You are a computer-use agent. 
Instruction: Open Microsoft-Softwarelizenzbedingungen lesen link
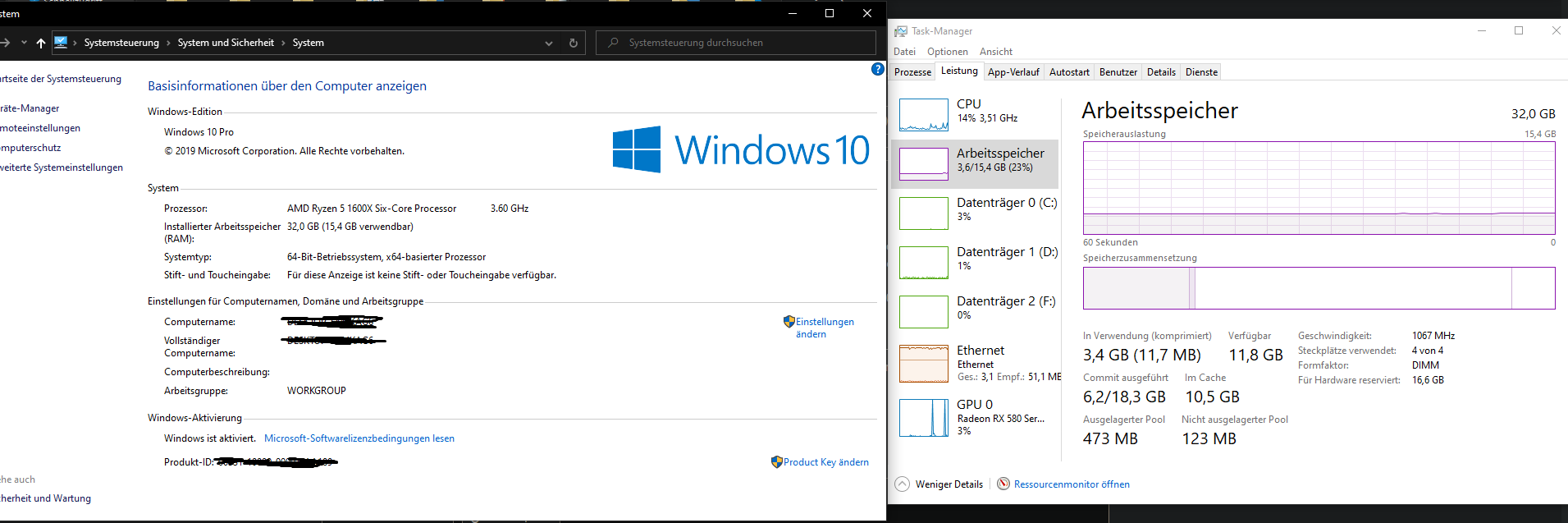(x=359, y=438)
